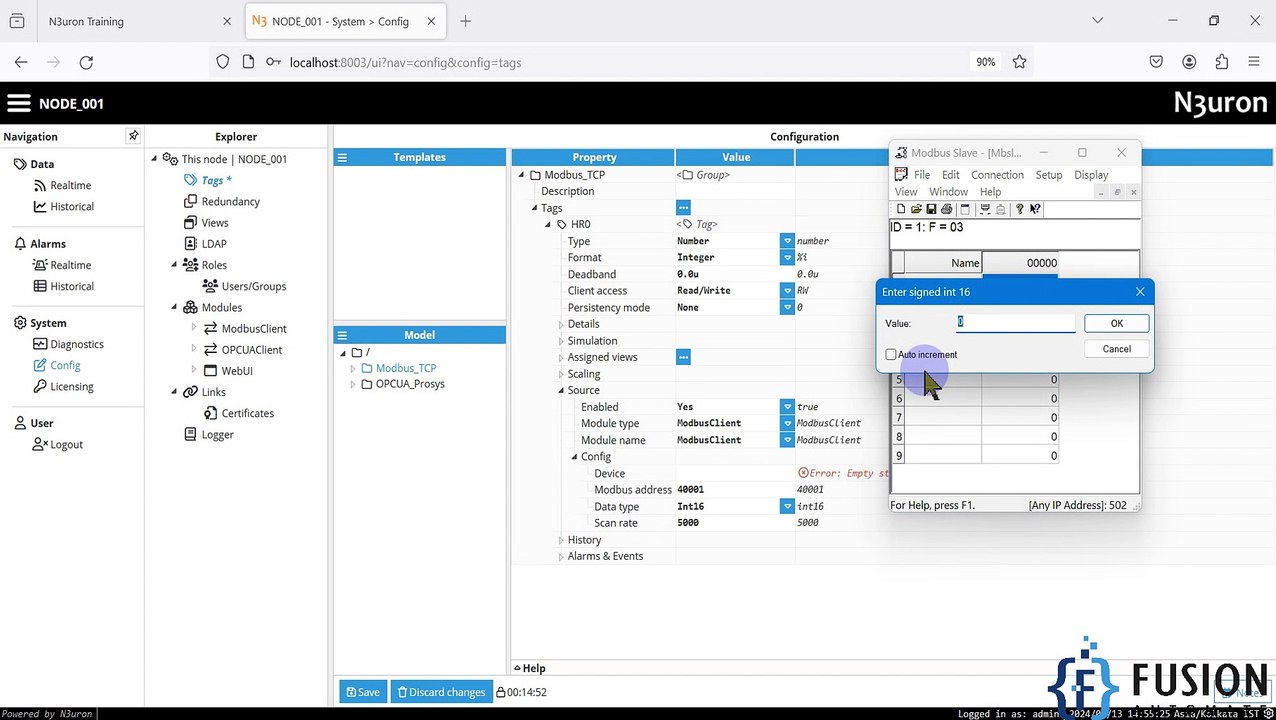This screenshot has width=1276, height=720.
Task: Open a new browser tab
Action: (465, 21)
